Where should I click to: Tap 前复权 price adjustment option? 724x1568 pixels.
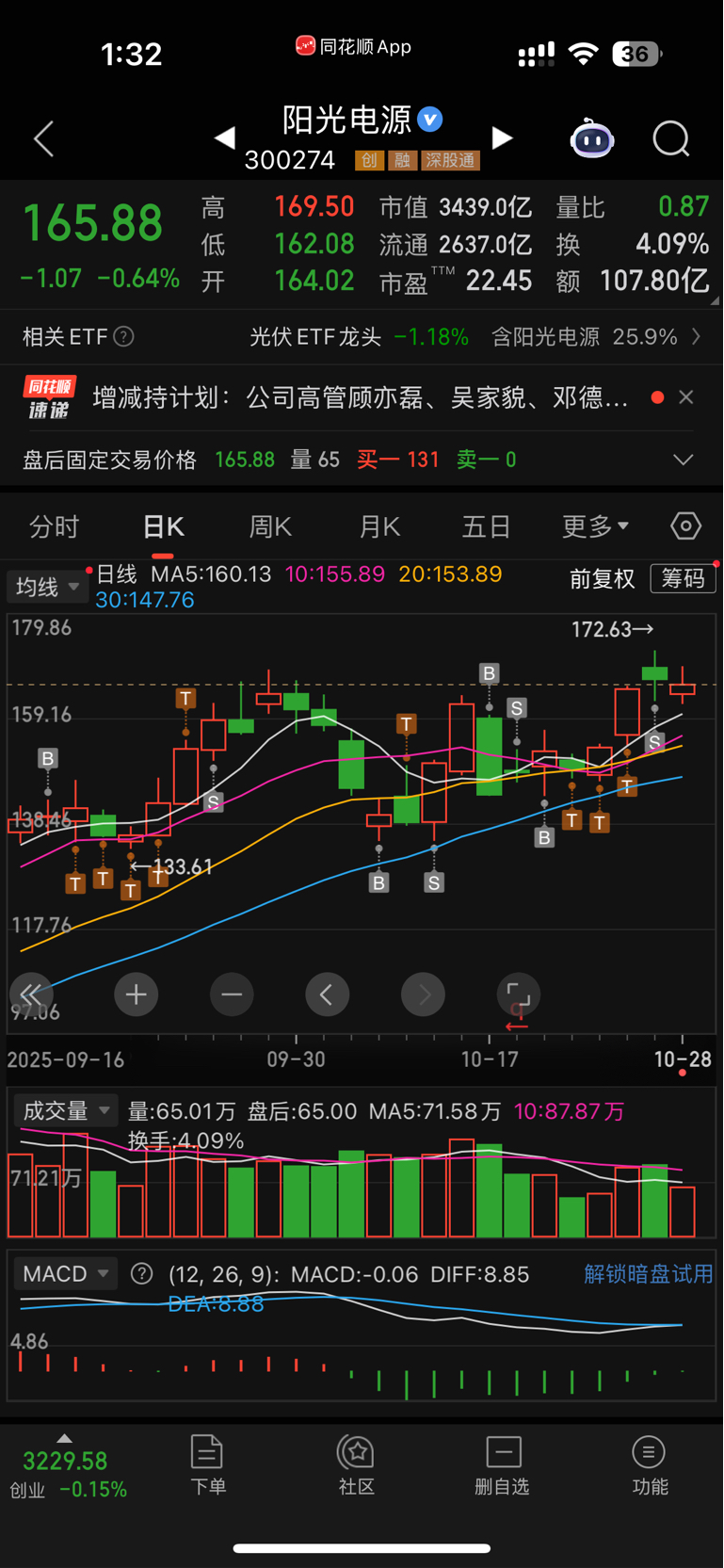coord(603,578)
